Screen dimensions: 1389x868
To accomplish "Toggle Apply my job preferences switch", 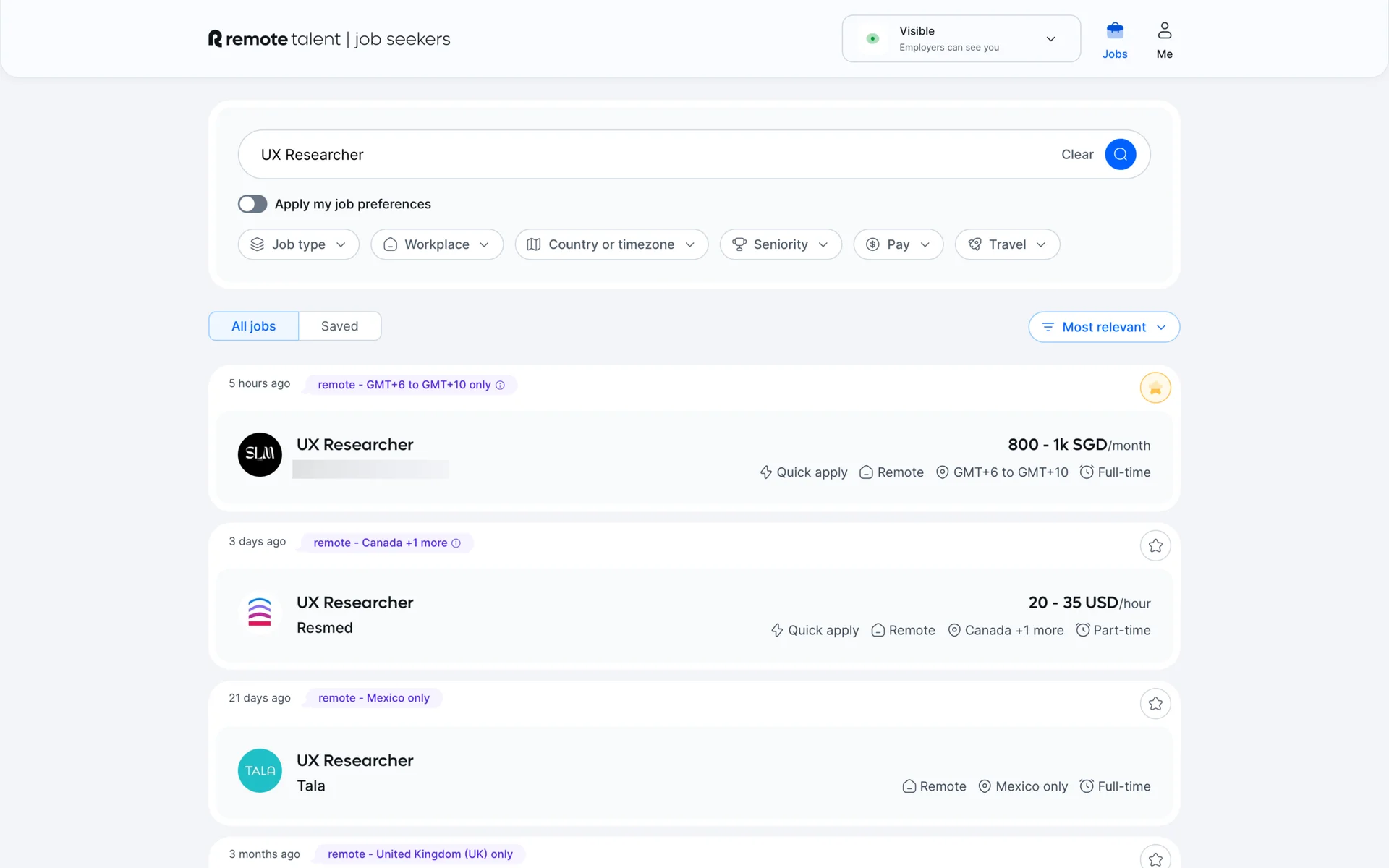I will pos(252,204).
